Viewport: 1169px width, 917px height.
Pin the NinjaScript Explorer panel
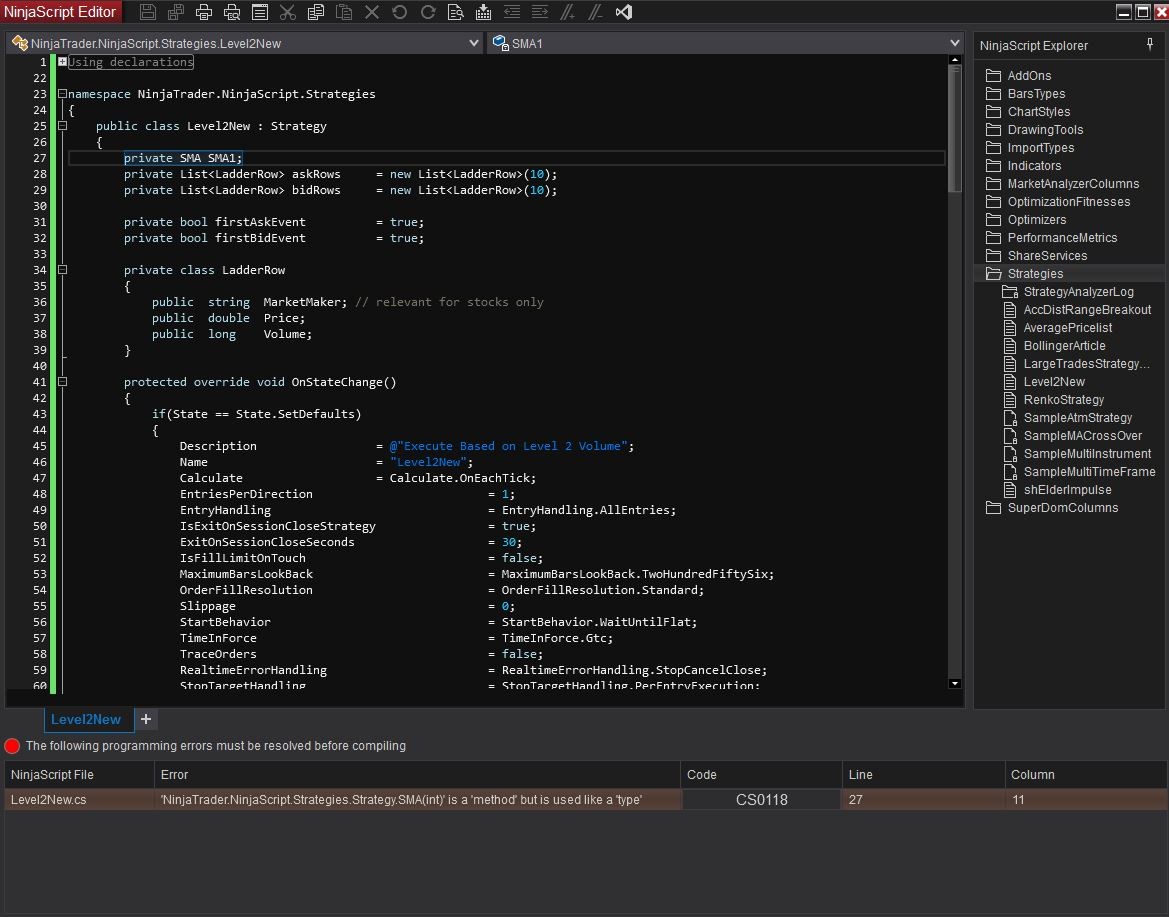[1150, 45]
